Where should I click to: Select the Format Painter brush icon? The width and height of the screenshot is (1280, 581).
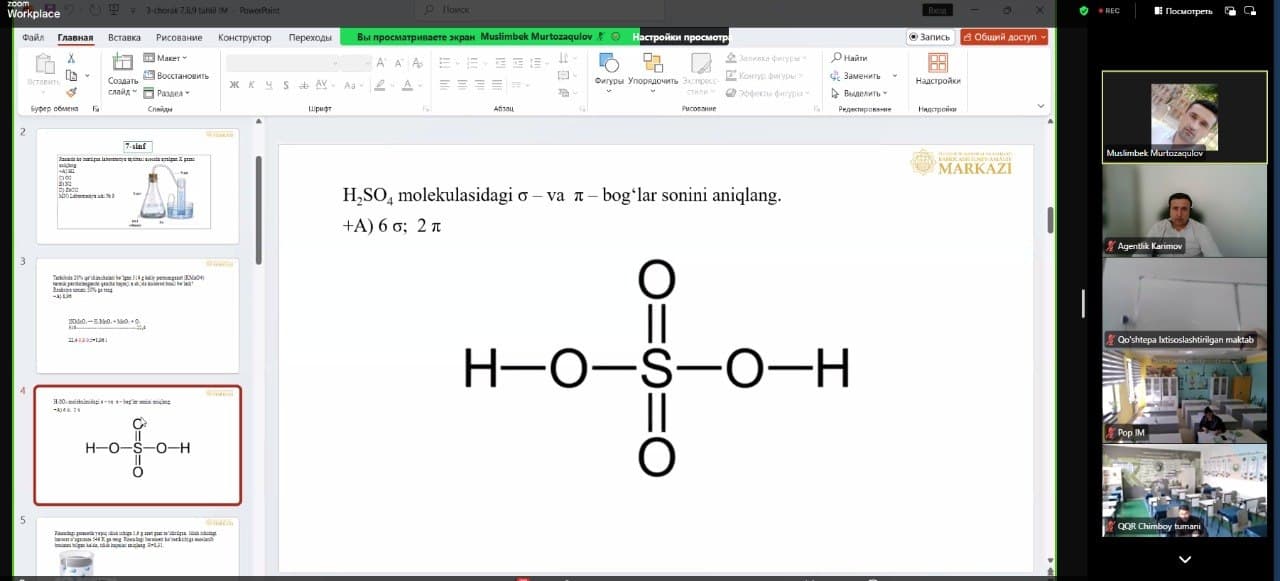point(71,92)
